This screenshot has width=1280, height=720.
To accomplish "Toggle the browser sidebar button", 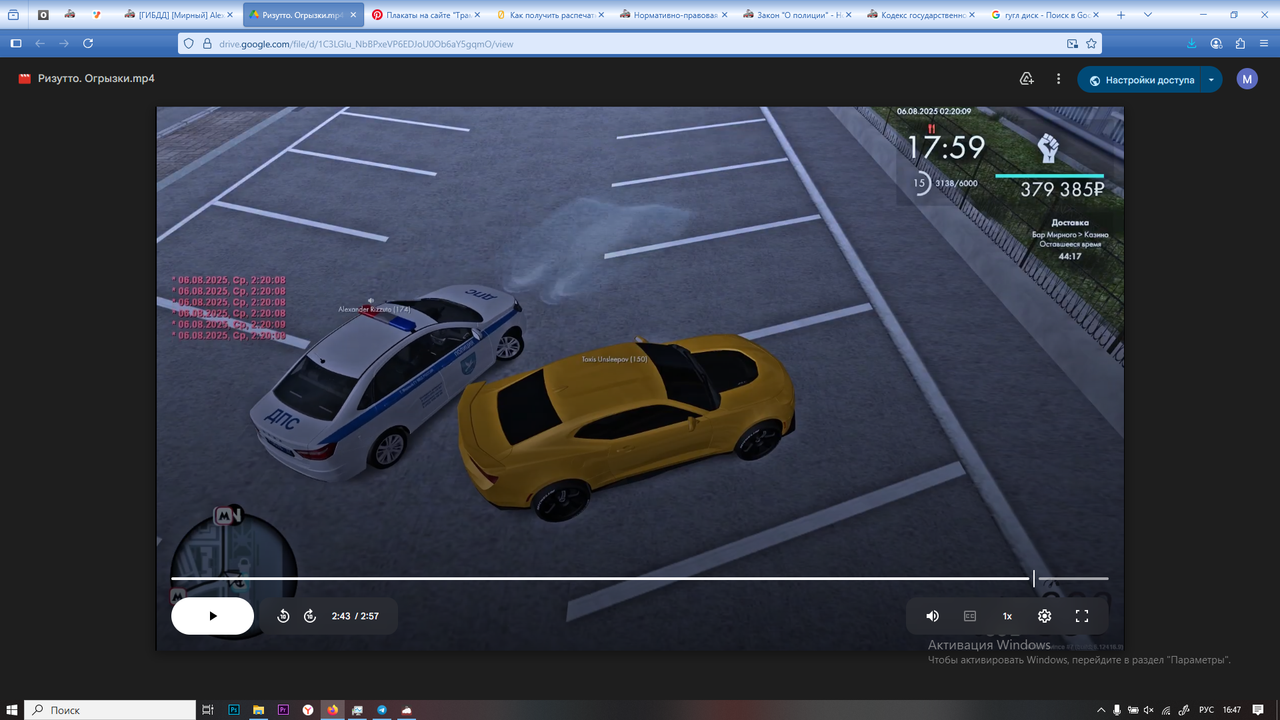I will (16, 44).
